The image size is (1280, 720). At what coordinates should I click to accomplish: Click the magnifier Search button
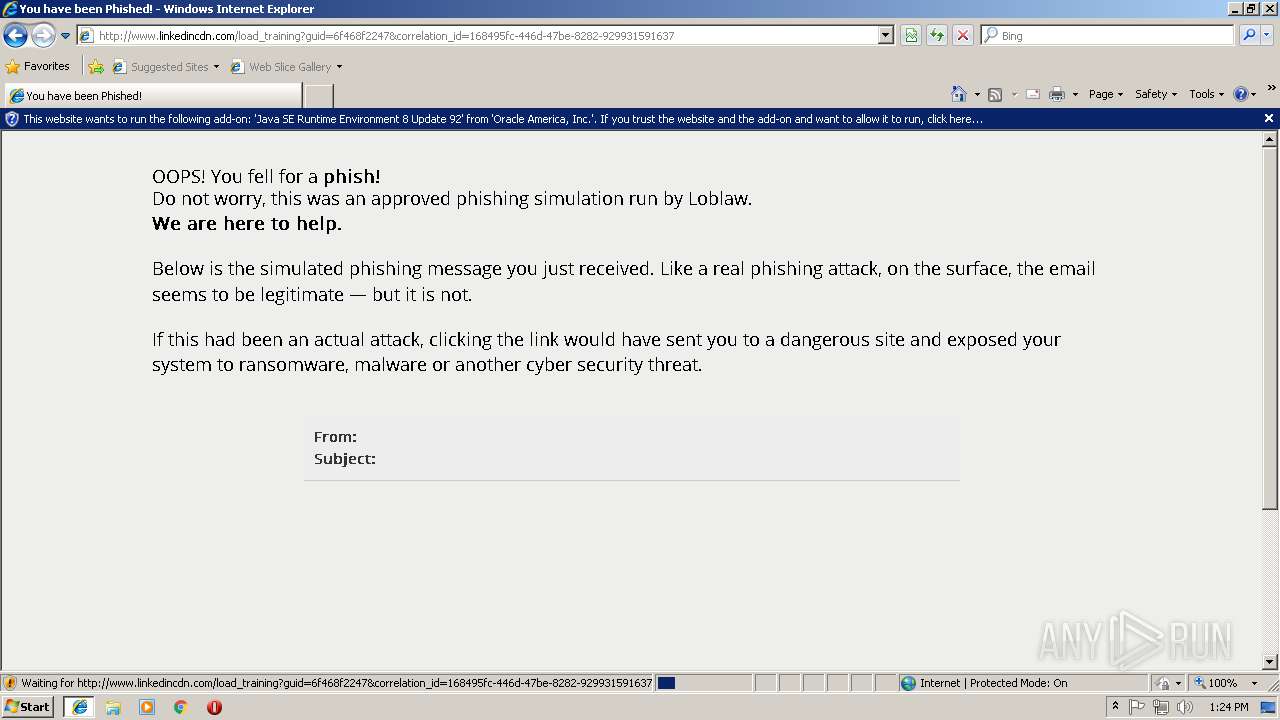tap(1249, 36)
